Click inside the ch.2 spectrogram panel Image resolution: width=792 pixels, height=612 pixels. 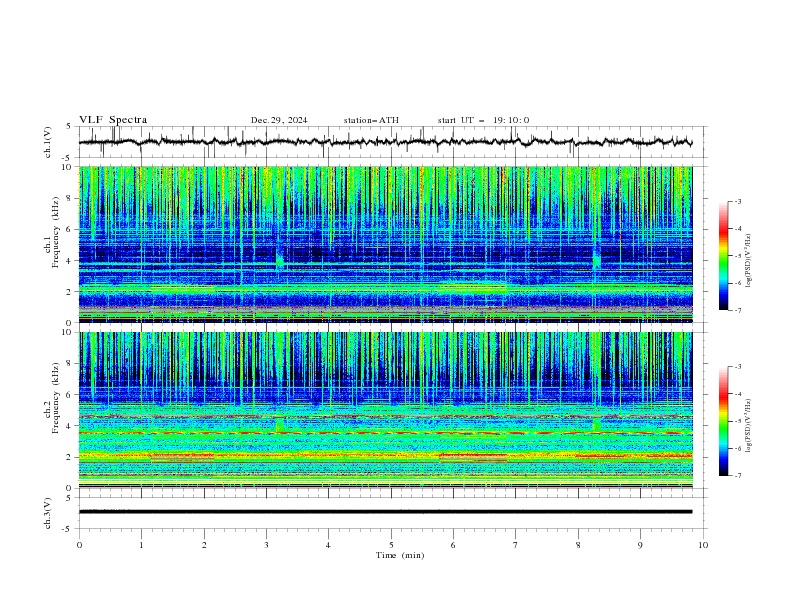(385, 410)
